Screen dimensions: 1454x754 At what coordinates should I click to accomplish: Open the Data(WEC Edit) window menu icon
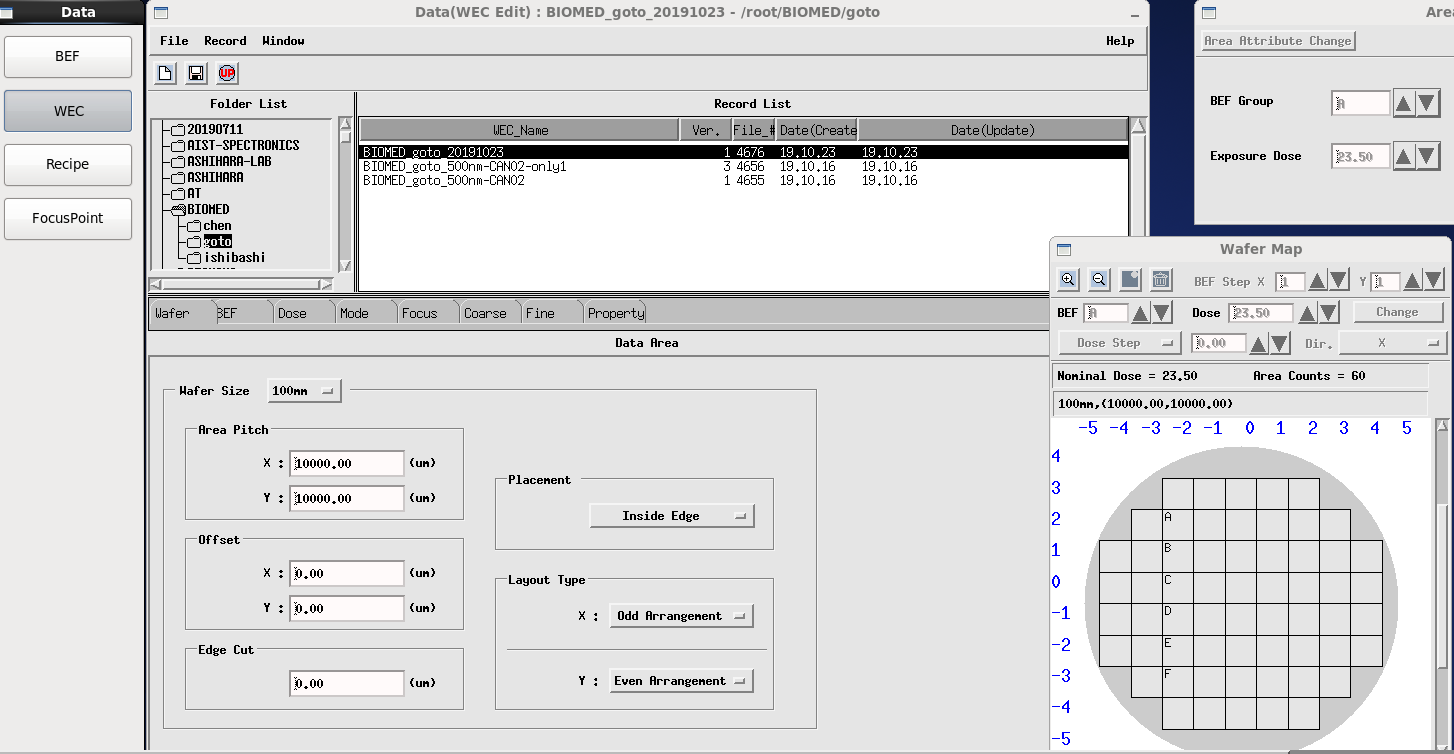(x=161, y=13)
